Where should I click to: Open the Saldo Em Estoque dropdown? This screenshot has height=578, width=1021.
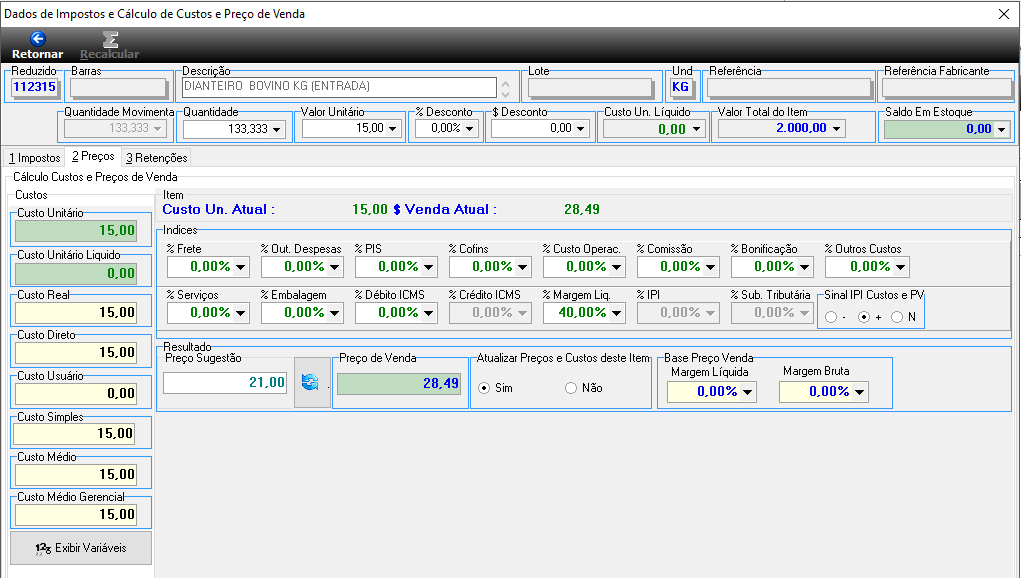(1001, 130)
